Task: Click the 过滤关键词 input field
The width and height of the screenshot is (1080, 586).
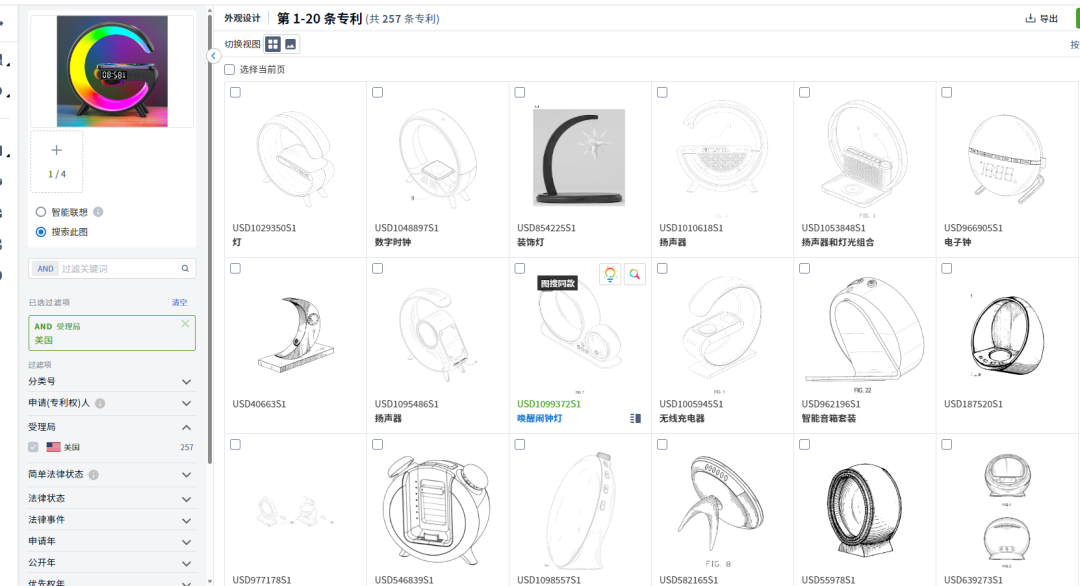Action: [118, 269]
